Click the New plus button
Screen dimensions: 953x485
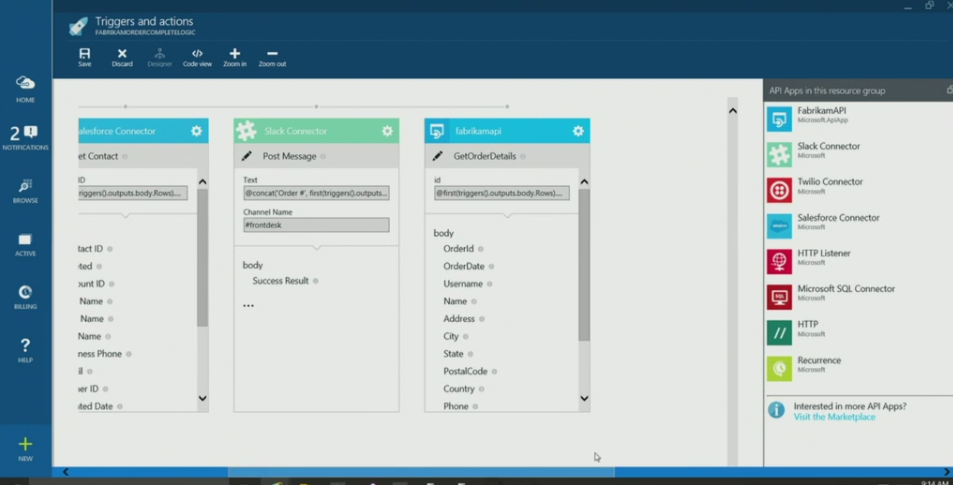(x=25, y=447)
